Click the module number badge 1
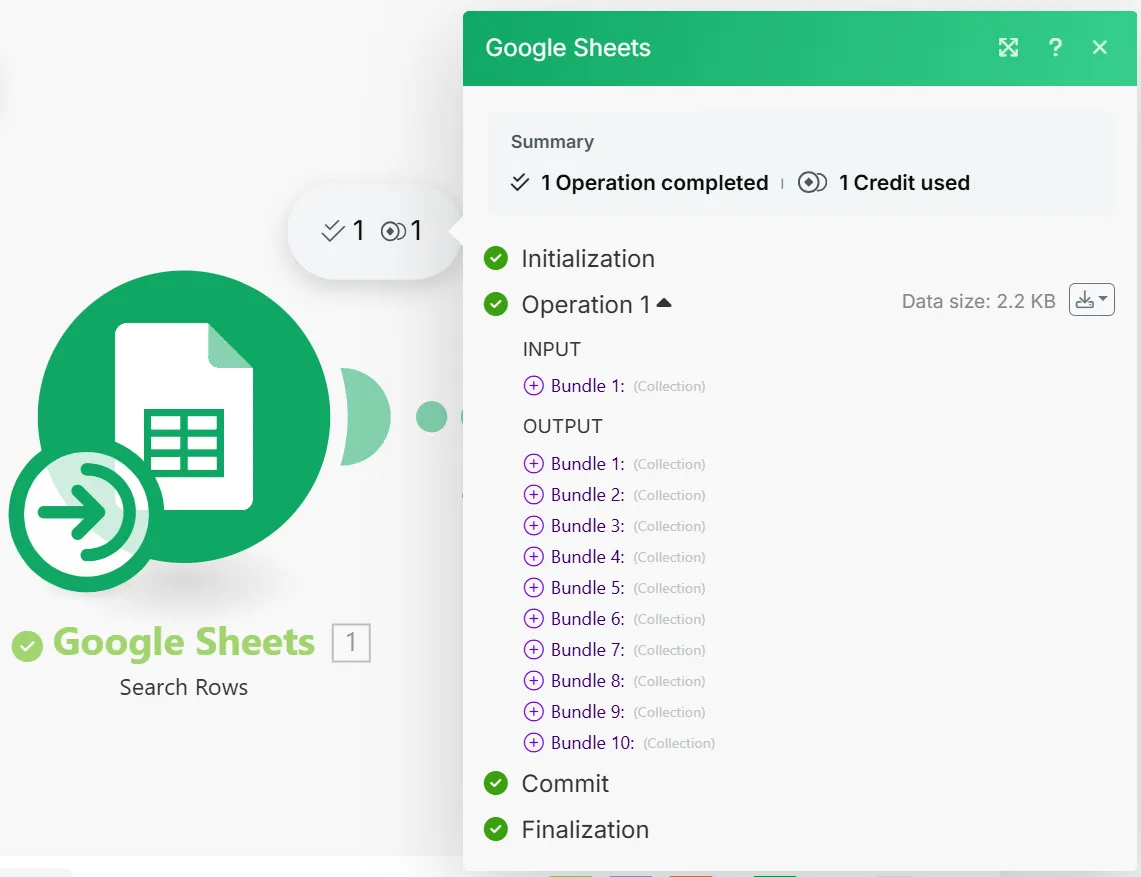The image size is (1141, 877). (x=351, y=643)
